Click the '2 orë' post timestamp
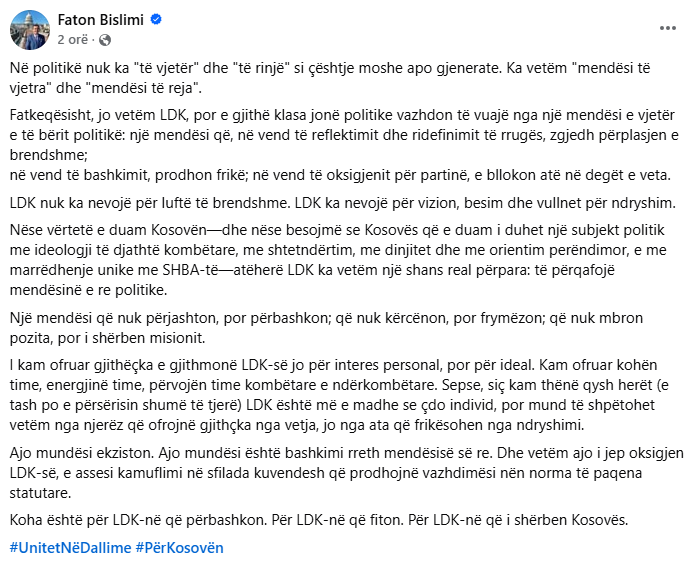This screenshot has width=684, height=563. (x=74, y=39)
